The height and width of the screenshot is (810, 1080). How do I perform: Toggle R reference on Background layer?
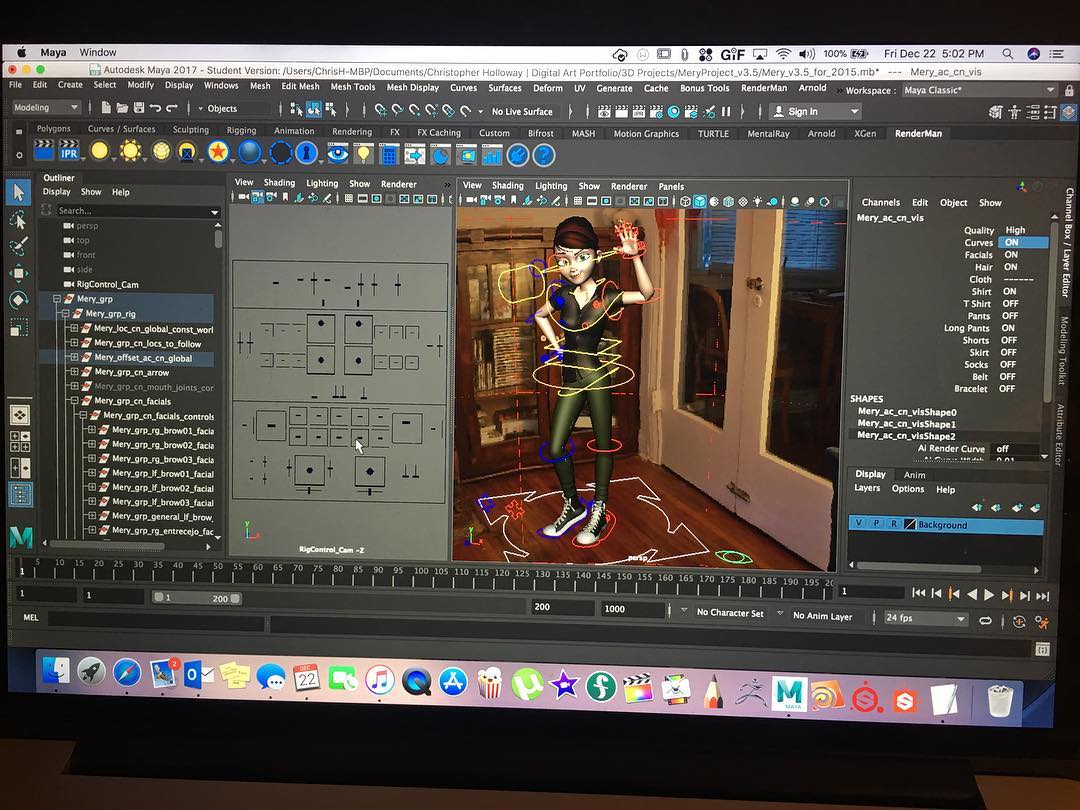click(x=894, y=524)
